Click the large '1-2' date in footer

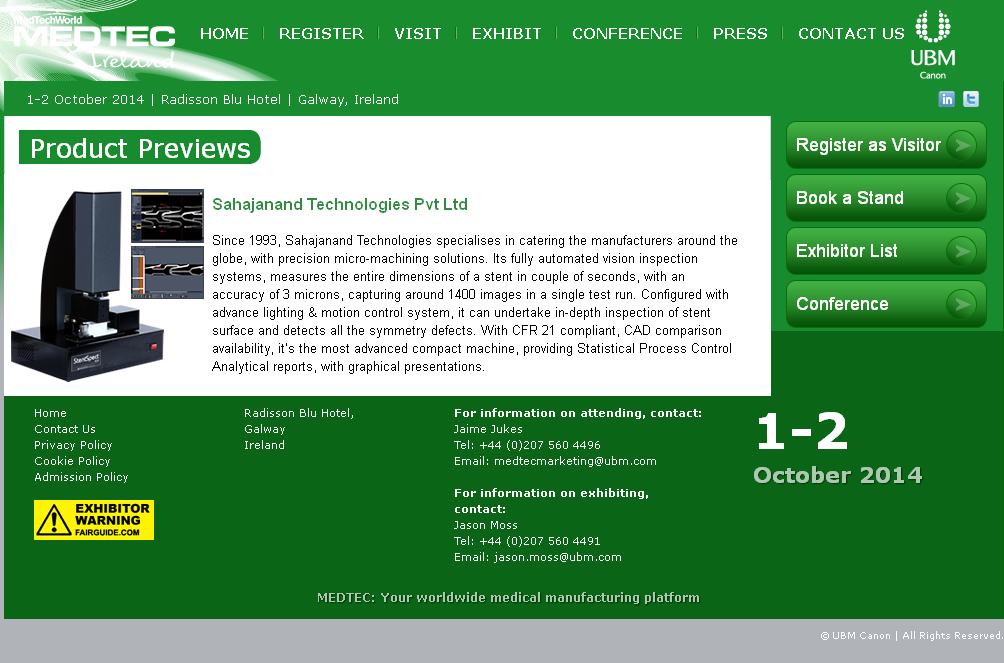802,431
